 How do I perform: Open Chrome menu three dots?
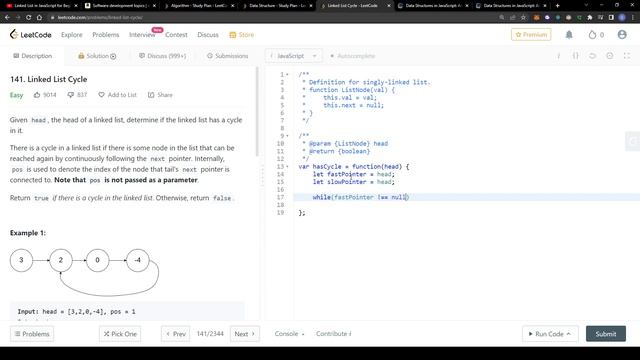[x=633, y=18]
